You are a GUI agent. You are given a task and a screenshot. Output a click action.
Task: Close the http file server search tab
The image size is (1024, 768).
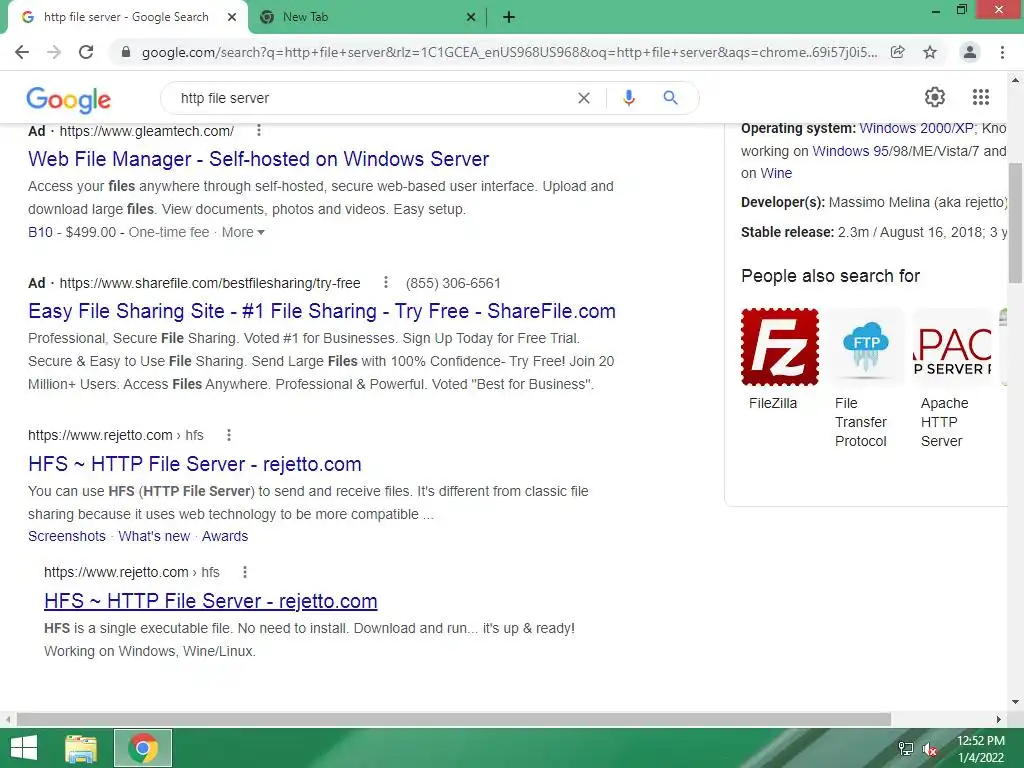pyautogui.click(x=232, y=18)
